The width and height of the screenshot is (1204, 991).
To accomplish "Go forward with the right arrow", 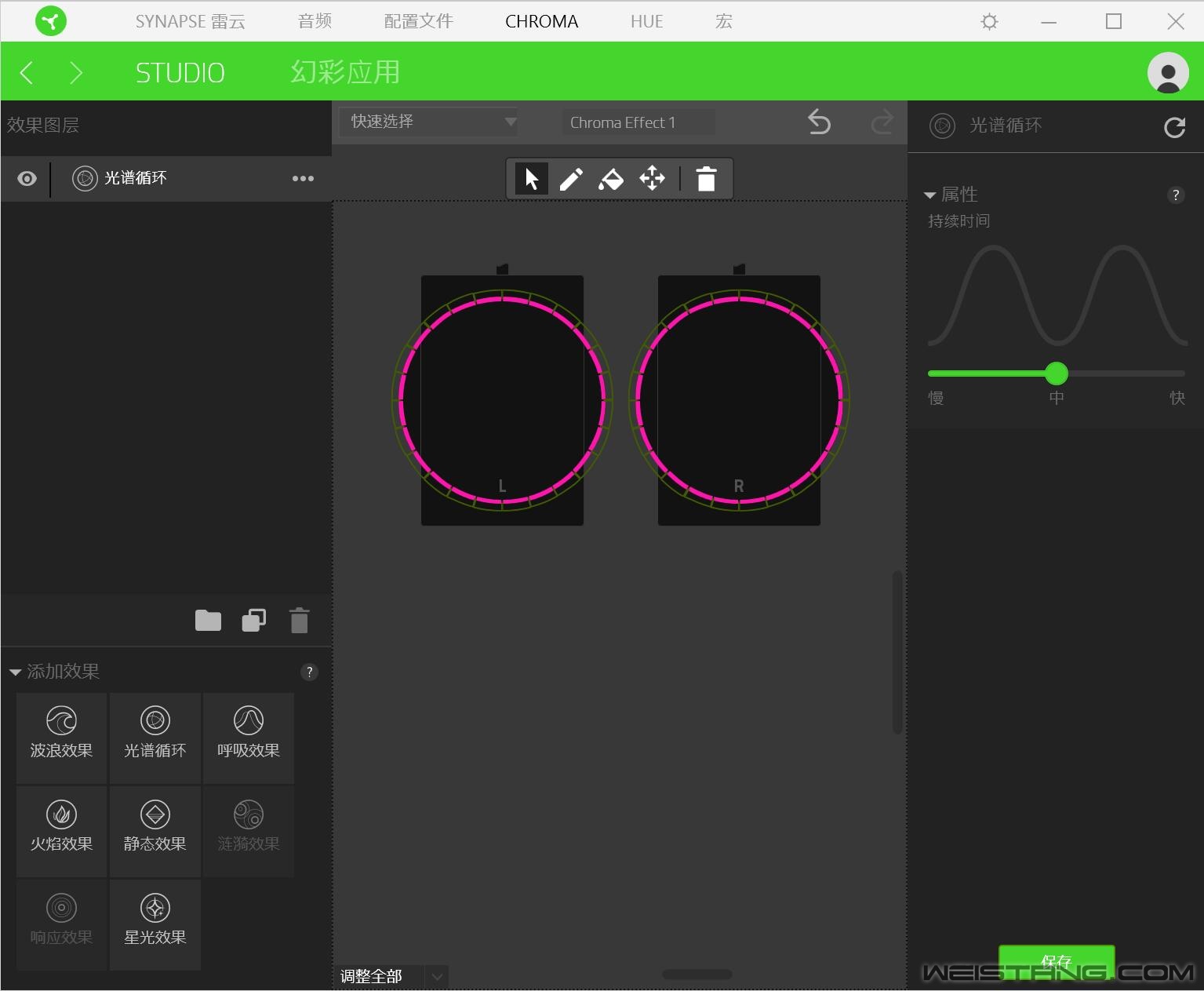I will [75, 73].
